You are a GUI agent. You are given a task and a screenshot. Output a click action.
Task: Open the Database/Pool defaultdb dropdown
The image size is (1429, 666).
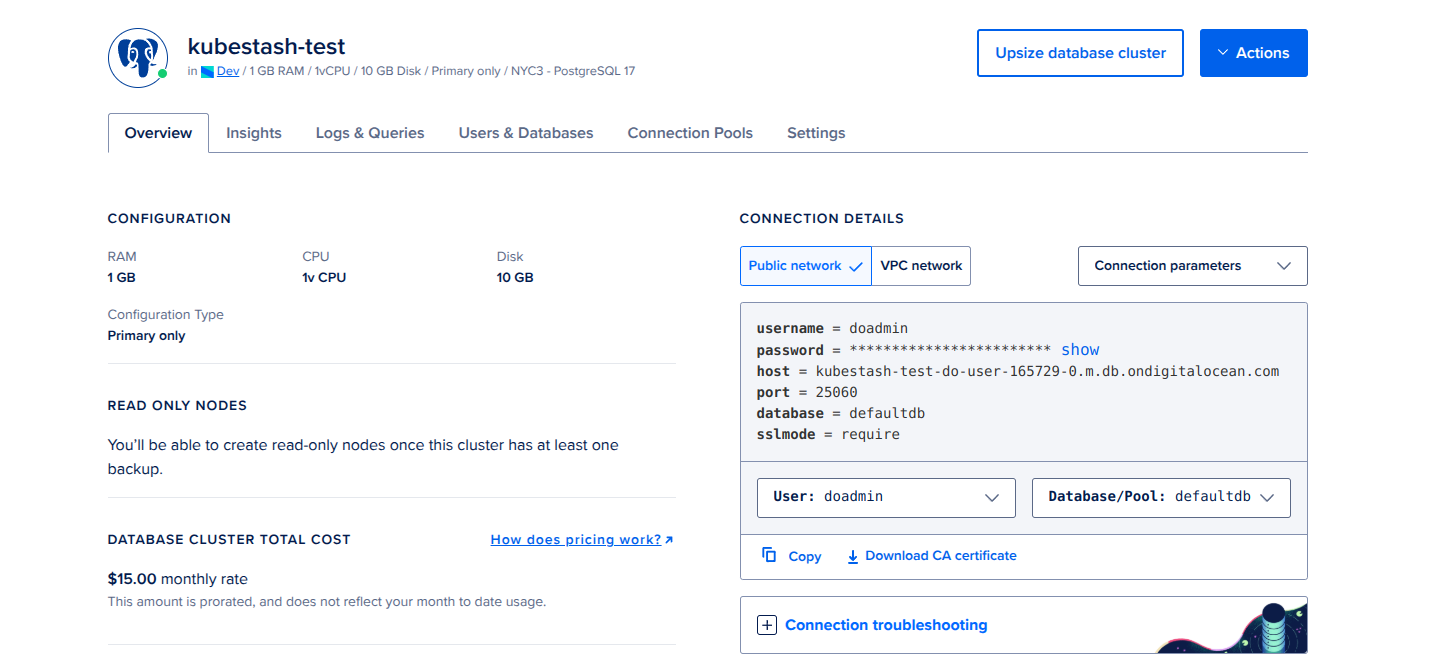1161,497
